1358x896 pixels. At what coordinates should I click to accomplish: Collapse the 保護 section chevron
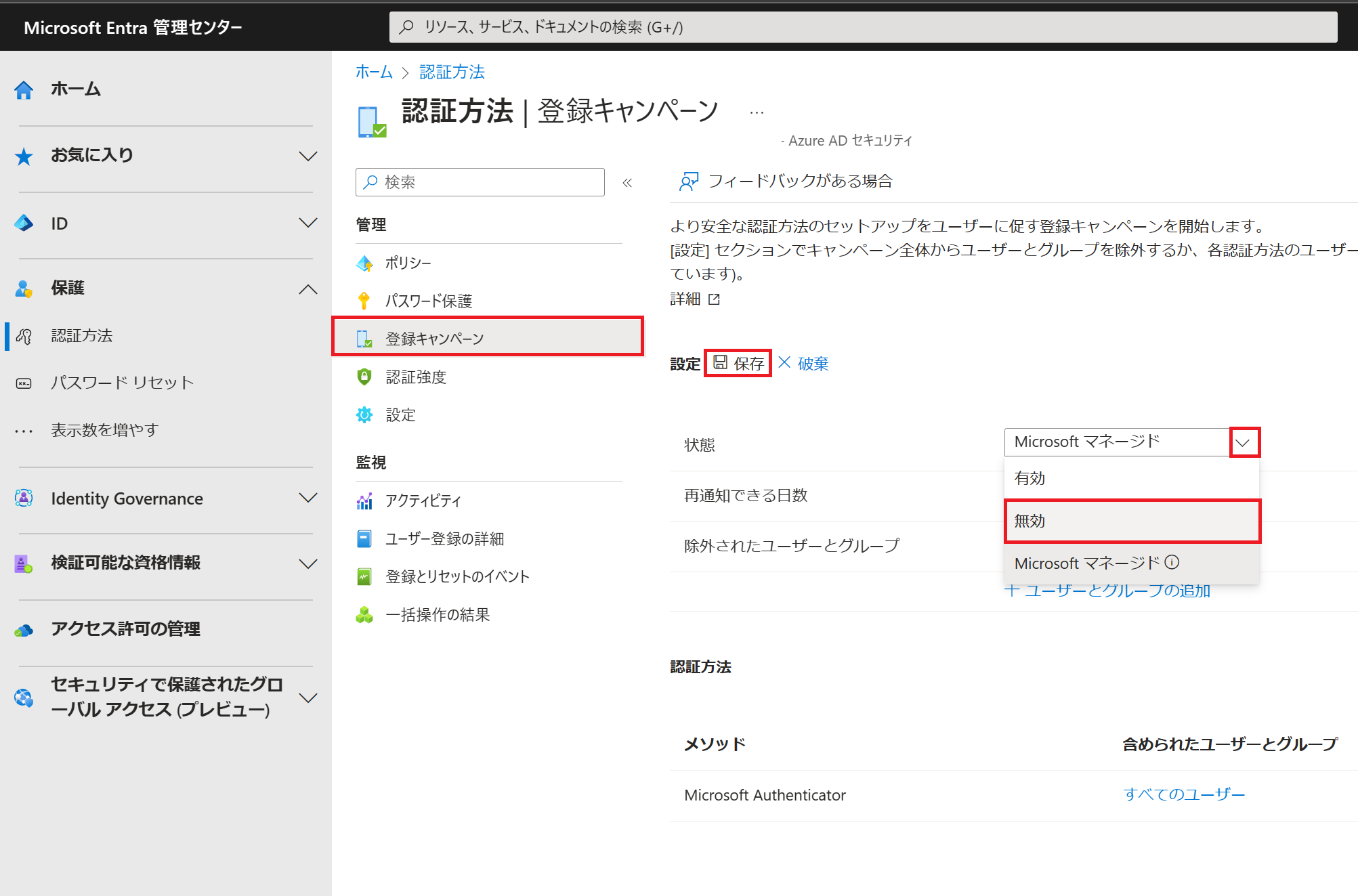(308, 289)
